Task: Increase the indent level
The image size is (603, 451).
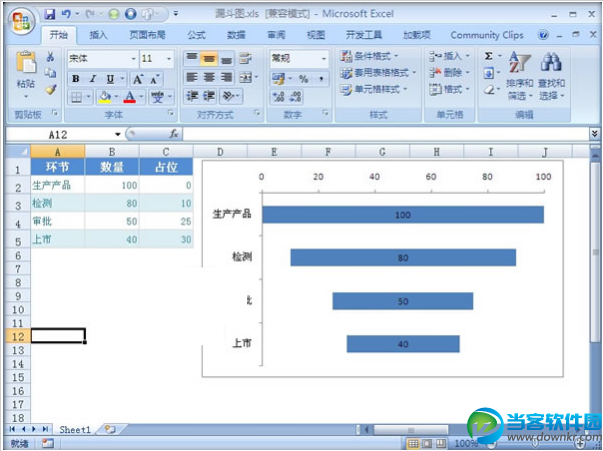Action: tap(209, 96)
